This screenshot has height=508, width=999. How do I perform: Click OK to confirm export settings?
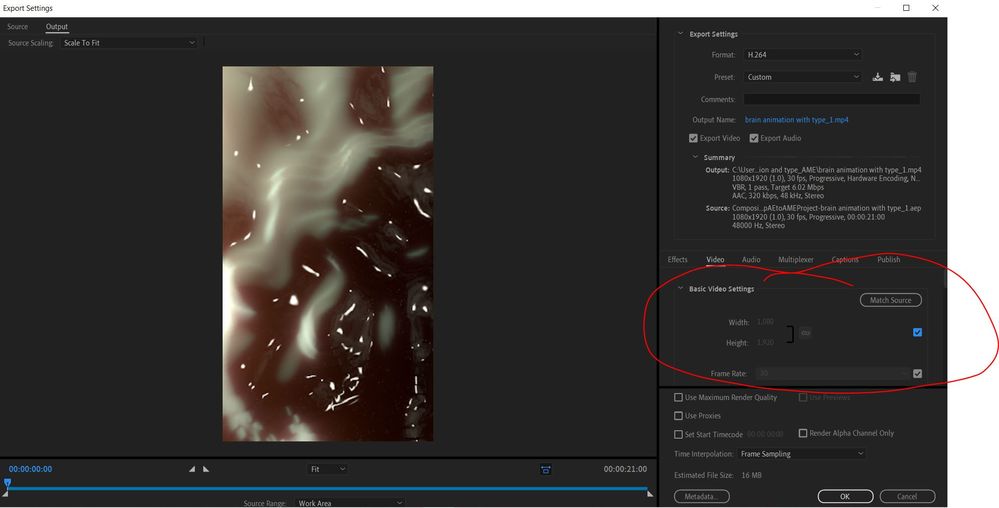[845, 496]
